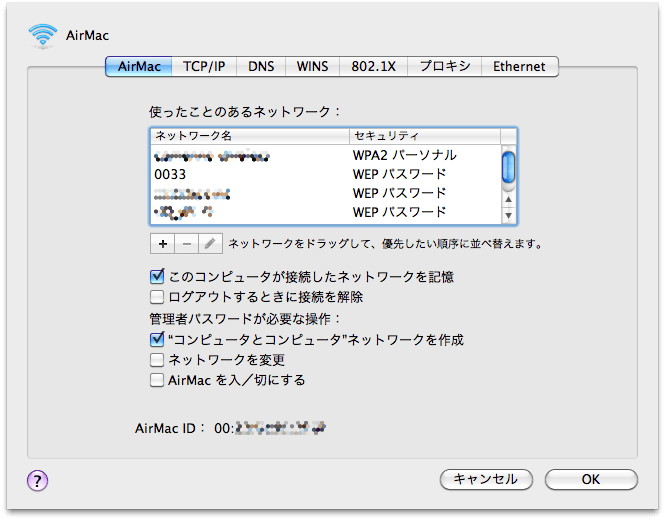Click the キャンセル button
This screenshot has width=665, height=520.
click(x=486, y=479)
